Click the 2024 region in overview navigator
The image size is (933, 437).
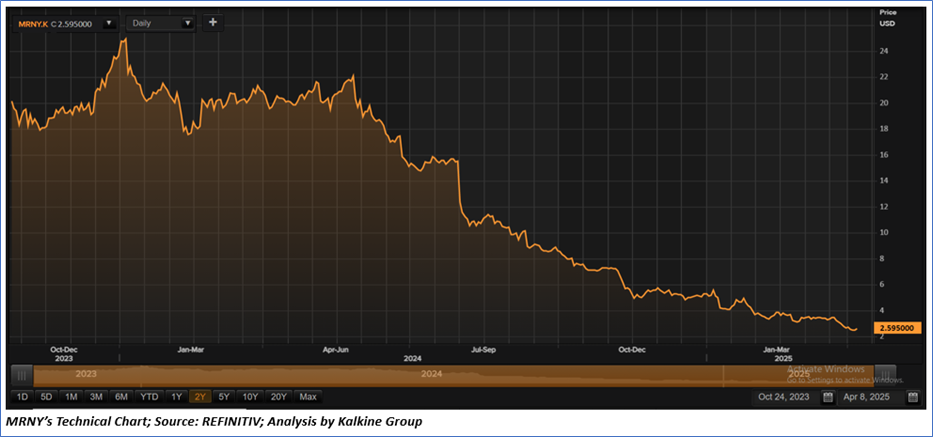point(431,374)
